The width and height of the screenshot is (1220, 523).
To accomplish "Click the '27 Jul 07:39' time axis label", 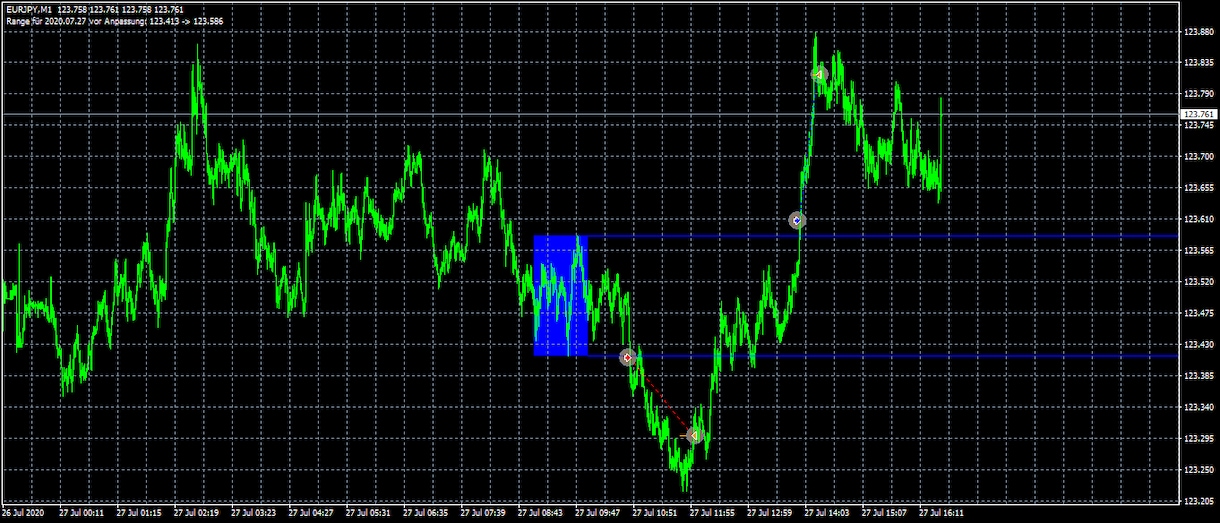I will pos(483,512).
